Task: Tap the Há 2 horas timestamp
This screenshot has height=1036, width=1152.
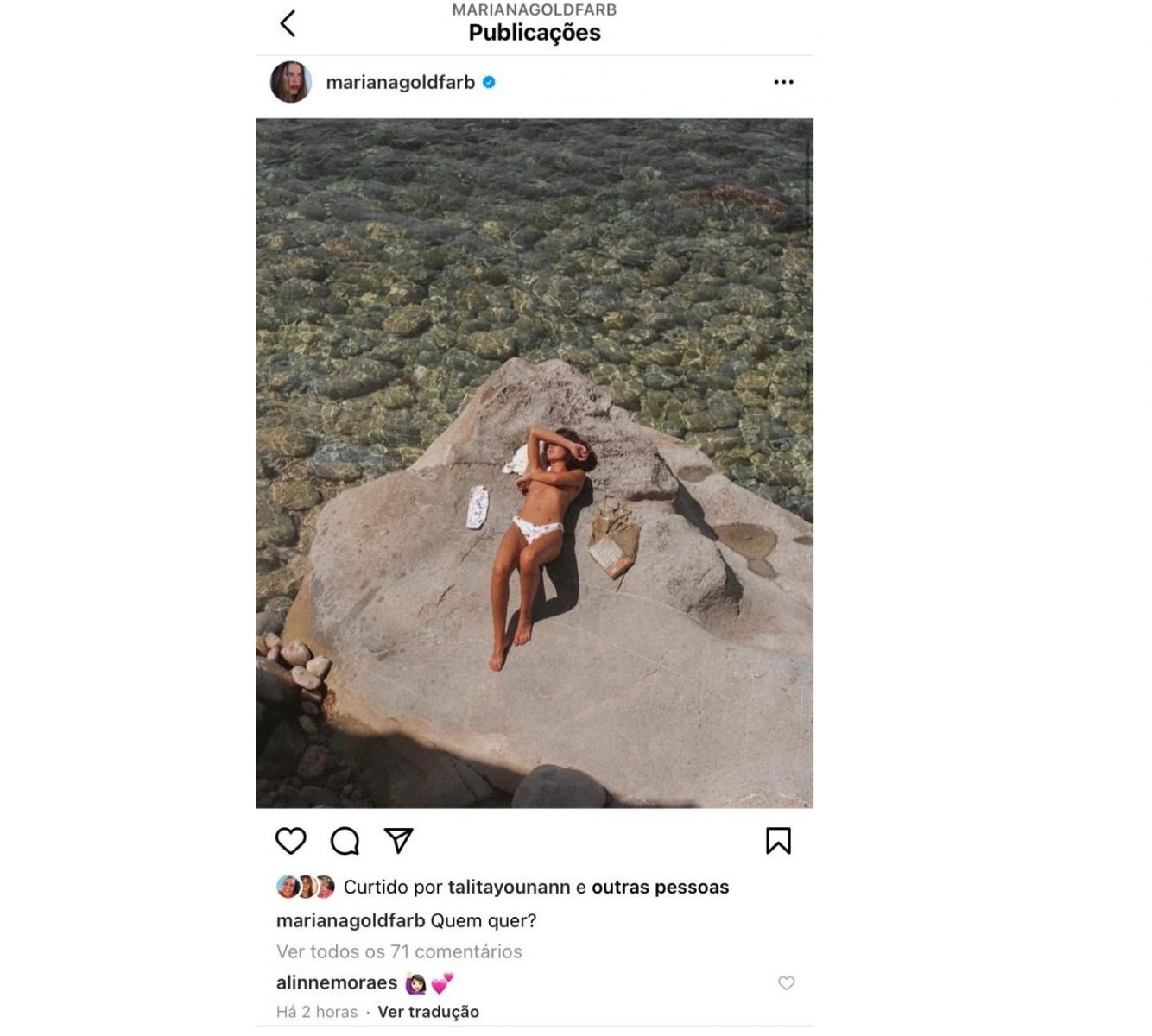Action: coord(317,1012)
